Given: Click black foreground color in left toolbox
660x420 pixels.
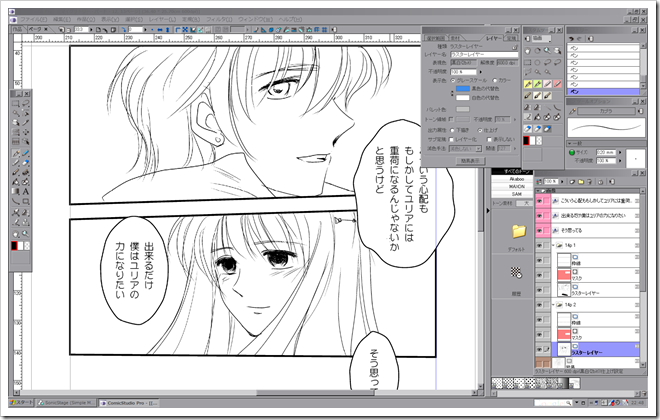Looking at the screenshot, I should point(14,246).
